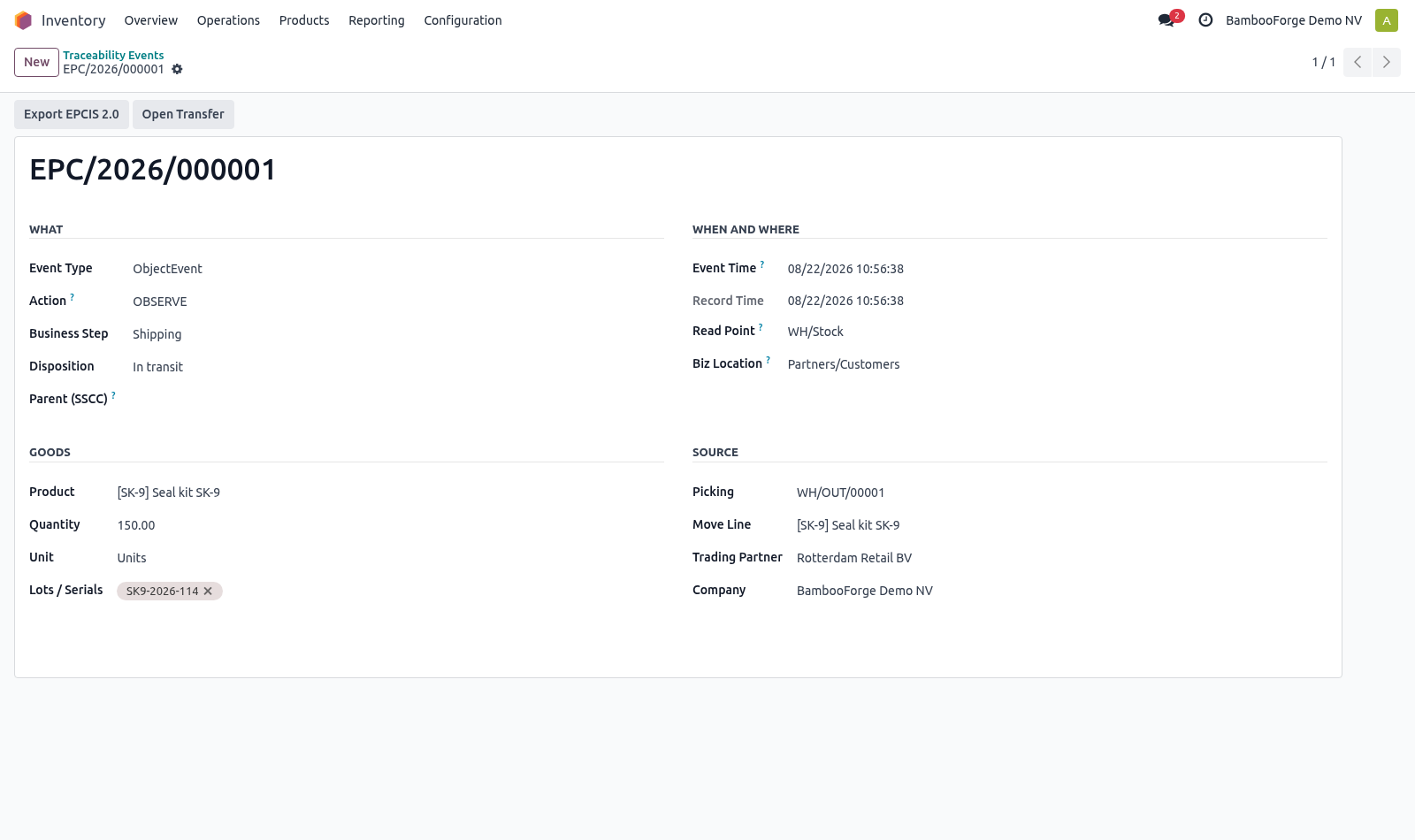
Task: Click the Inventory app logo icon
Action: (x=23, y=20)
